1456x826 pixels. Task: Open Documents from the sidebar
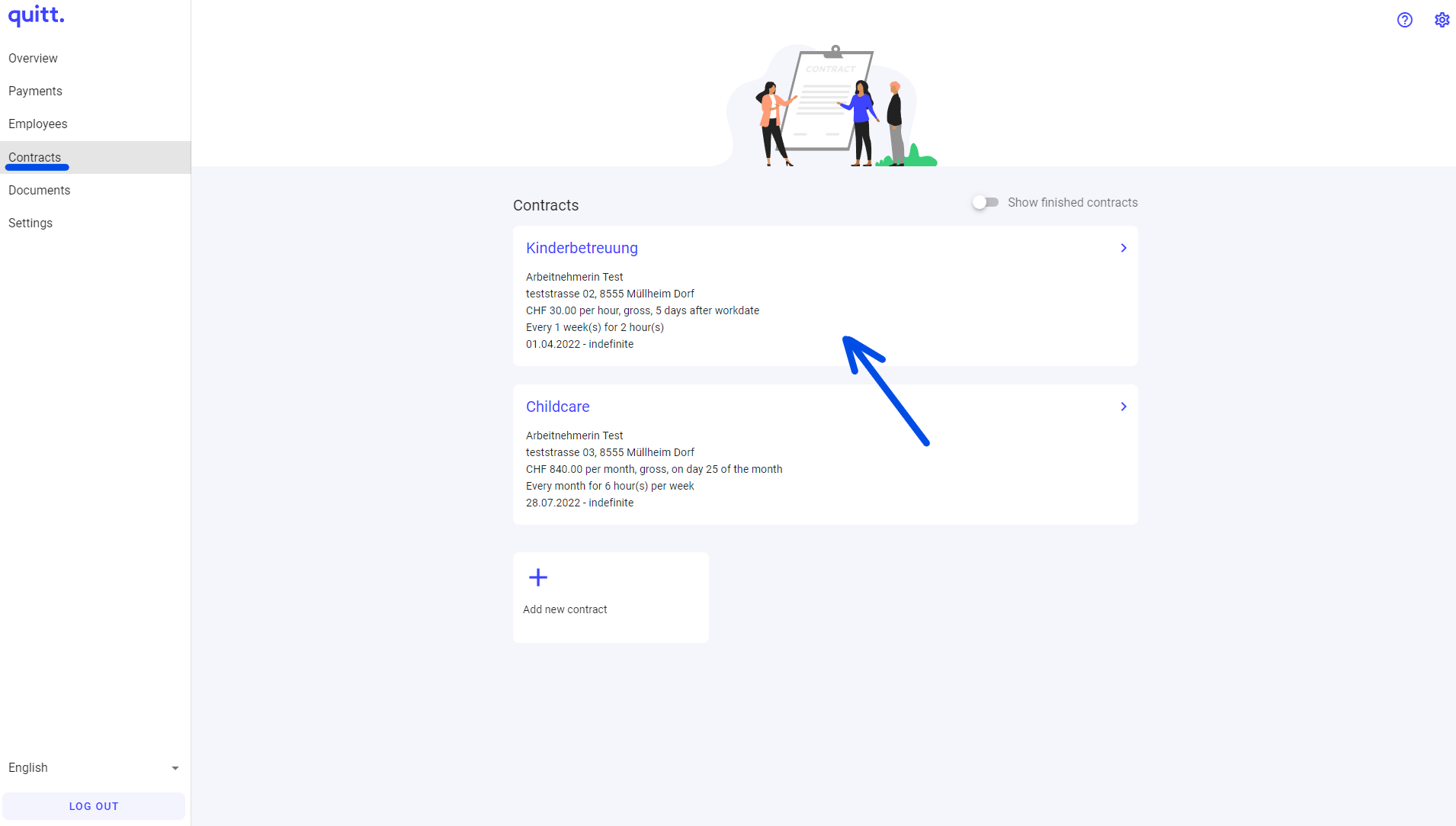[39, 191]
